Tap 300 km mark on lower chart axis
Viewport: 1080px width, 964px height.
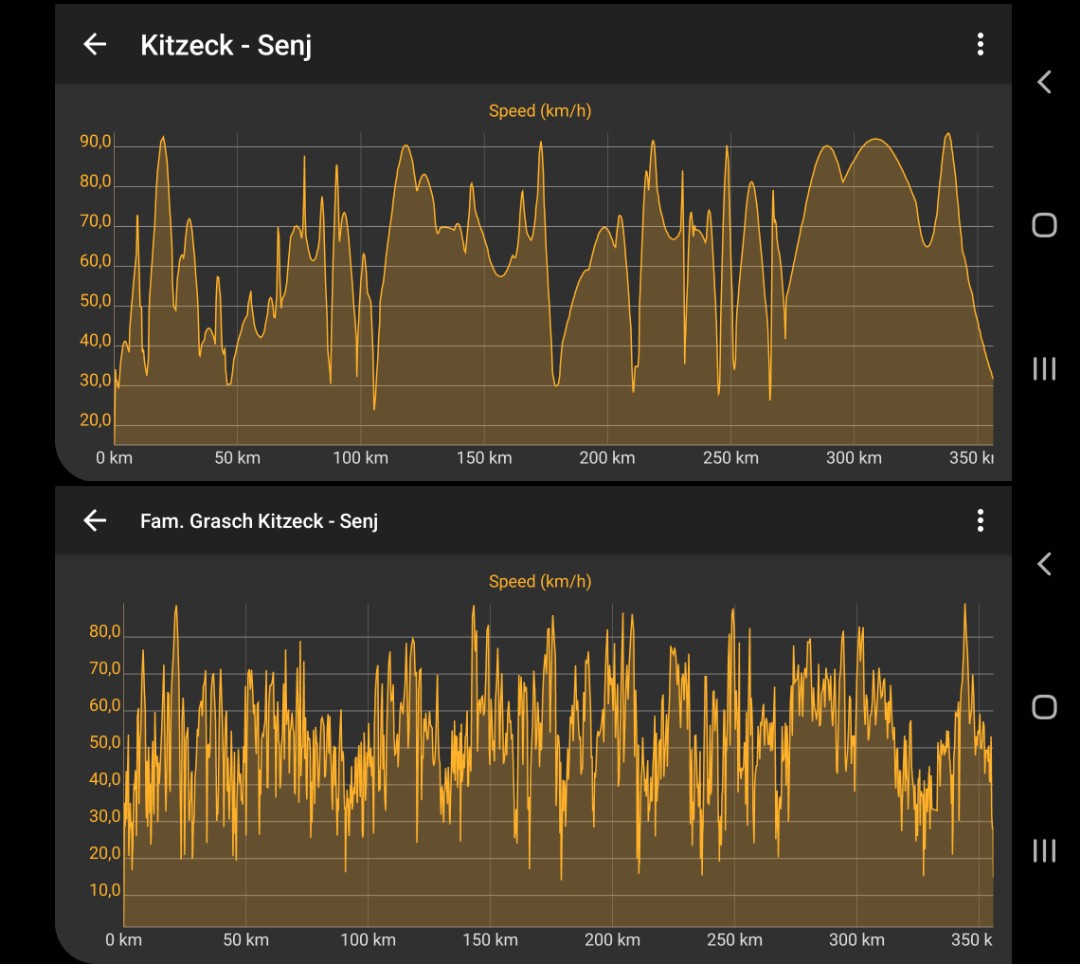point(857,940)
